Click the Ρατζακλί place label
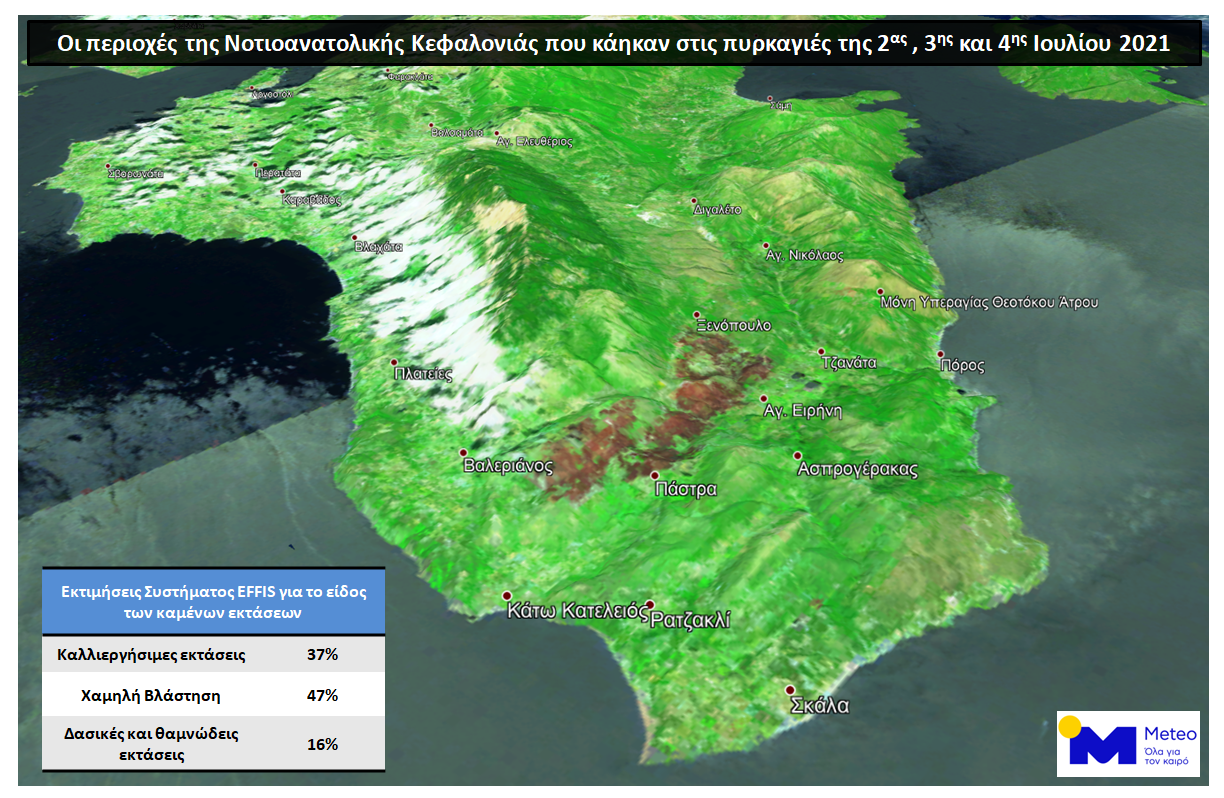The width and height of the screenshot is (1224, 798). pos(690,621)
